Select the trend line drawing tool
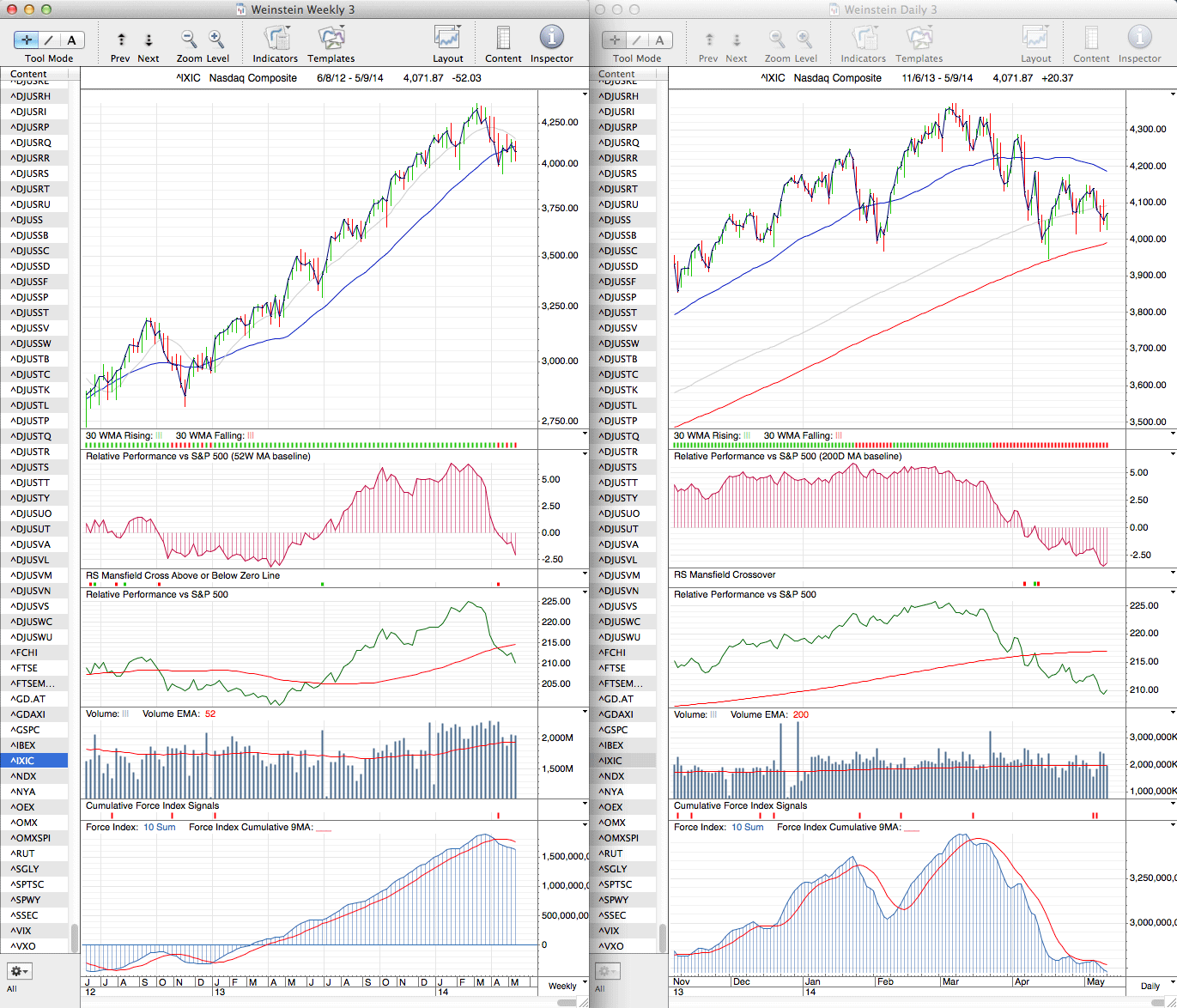The height and width of the screenshot is (1008, 1177). [49, 39]
